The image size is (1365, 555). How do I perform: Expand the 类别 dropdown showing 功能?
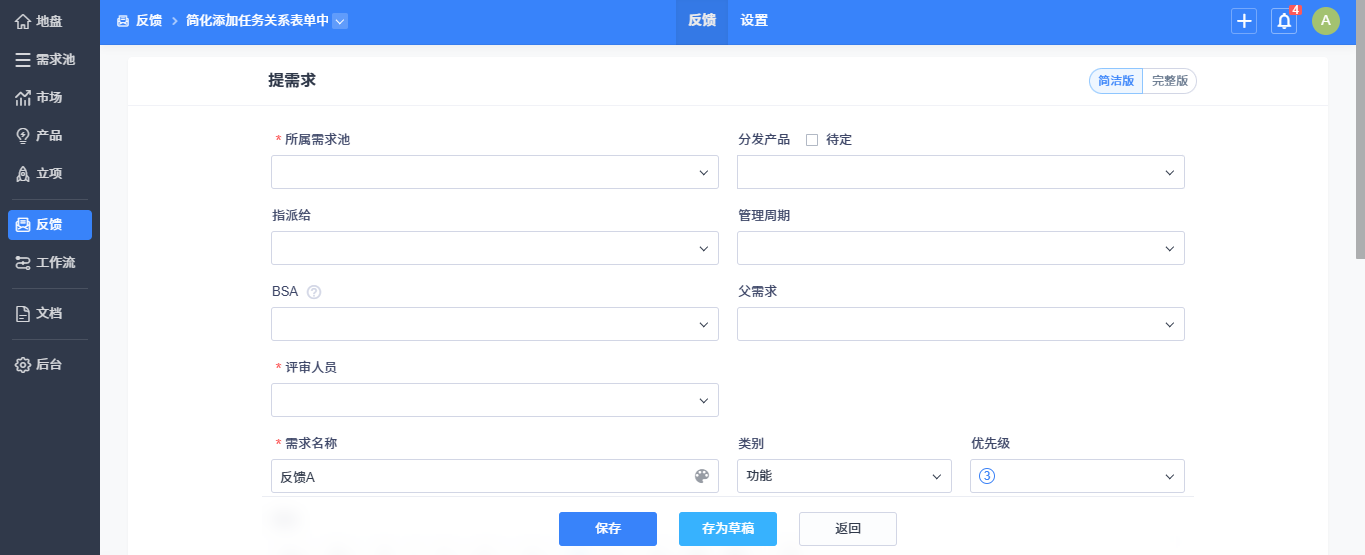click(844, 476)
